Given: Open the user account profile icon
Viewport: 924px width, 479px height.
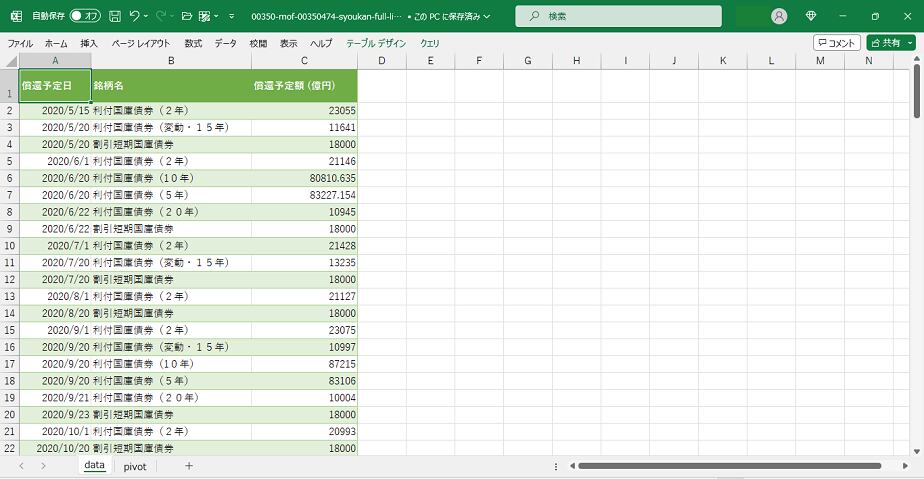Looking at the screenshot, I should point(779,16).
